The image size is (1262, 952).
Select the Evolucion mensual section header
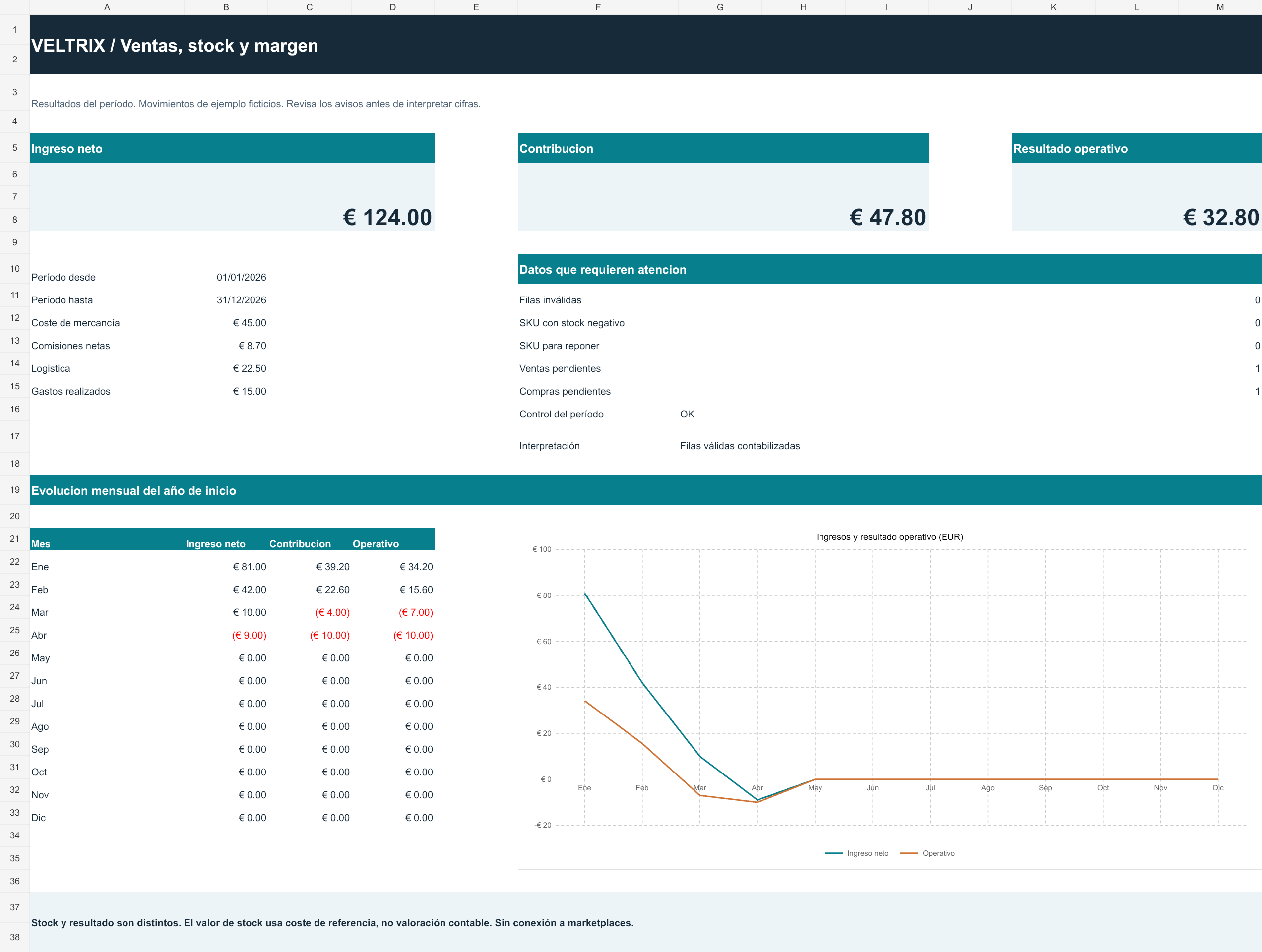click(645, 490)
